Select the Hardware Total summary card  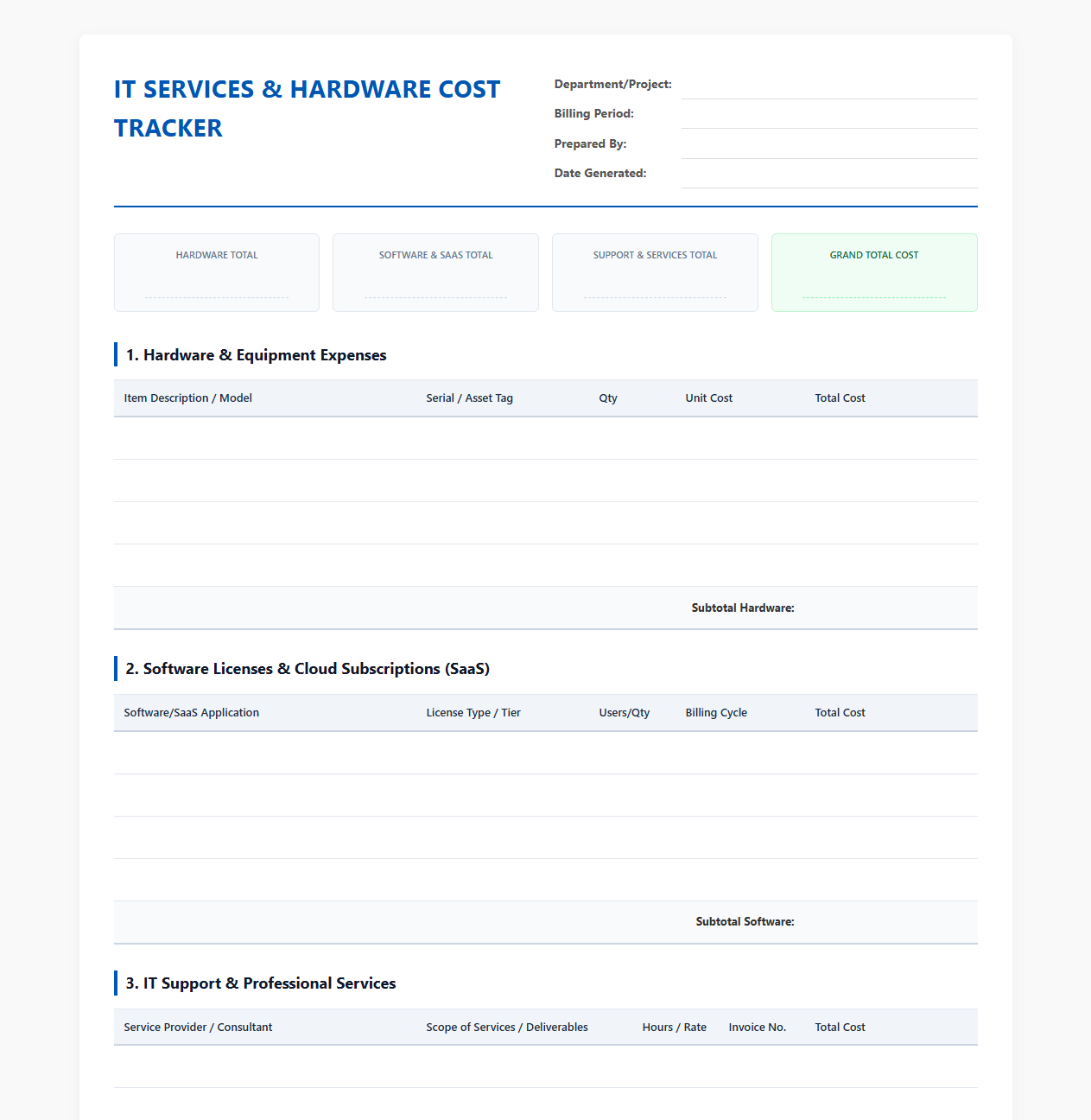217,272
